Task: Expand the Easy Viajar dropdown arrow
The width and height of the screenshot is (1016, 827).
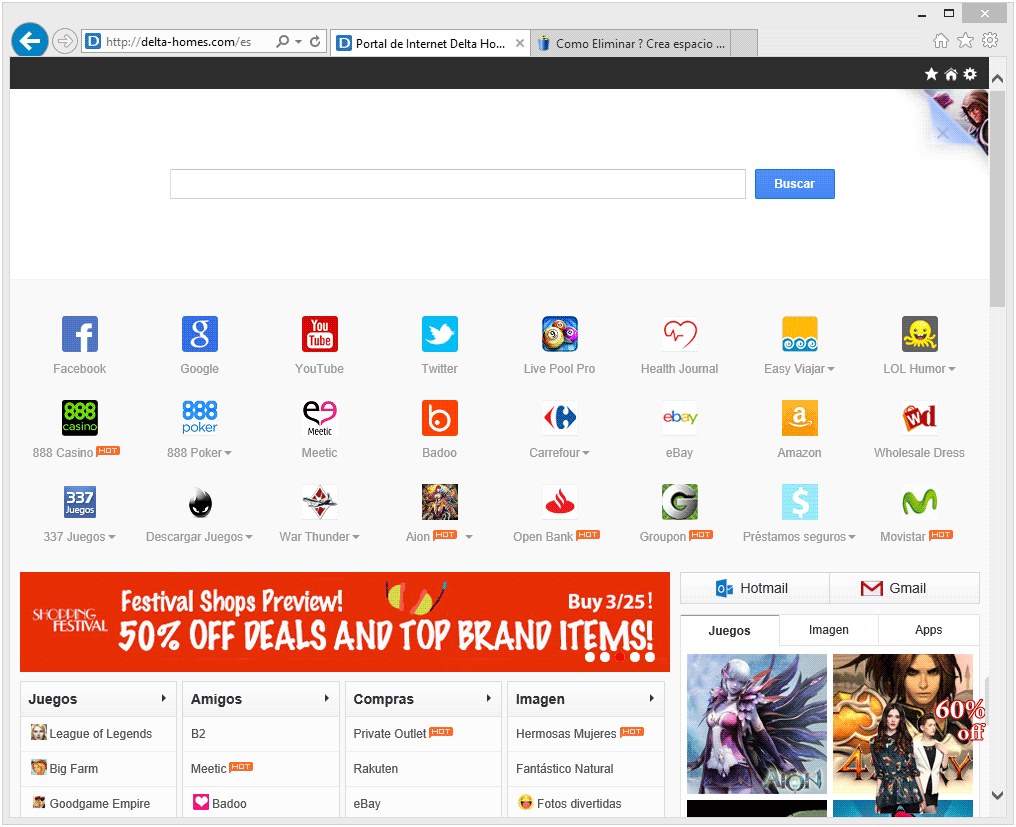Action: [x=831, y=369]
